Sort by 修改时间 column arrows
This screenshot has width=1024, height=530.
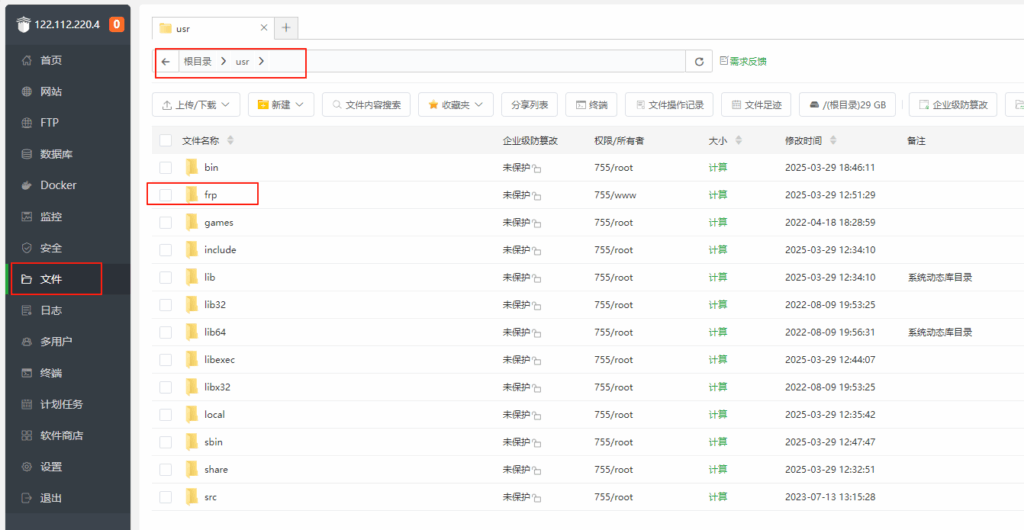click(x=833, y=140)
